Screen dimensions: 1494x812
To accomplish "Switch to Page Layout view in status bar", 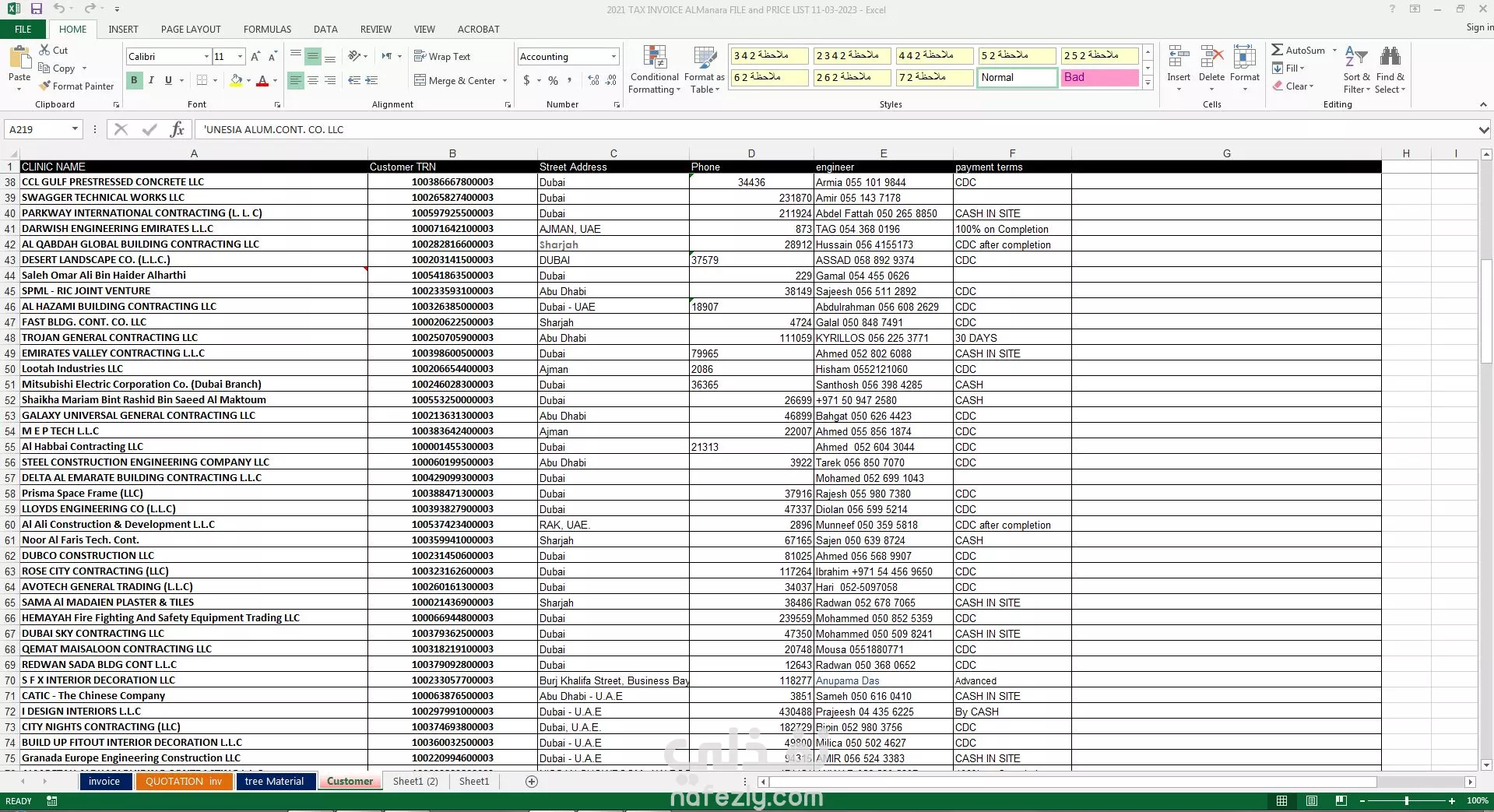I will (1312, 800).
